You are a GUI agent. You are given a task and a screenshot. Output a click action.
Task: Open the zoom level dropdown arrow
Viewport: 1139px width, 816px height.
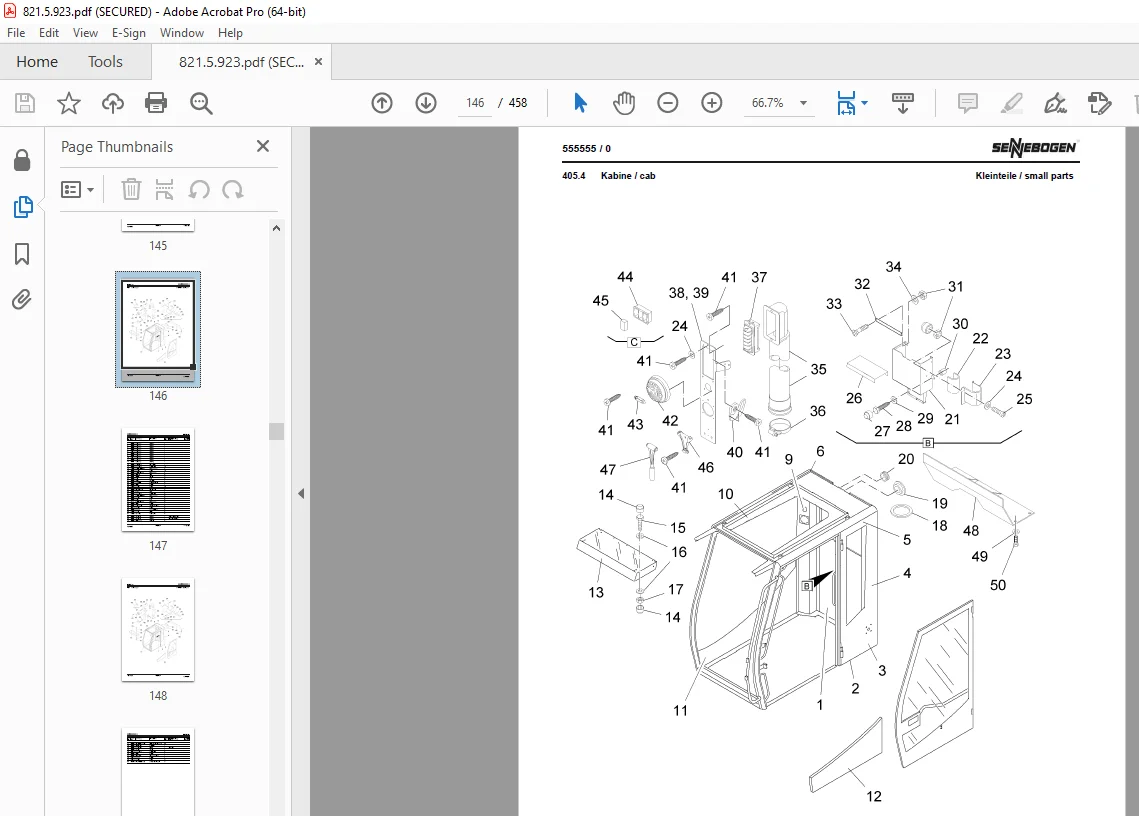pos(803,103)
